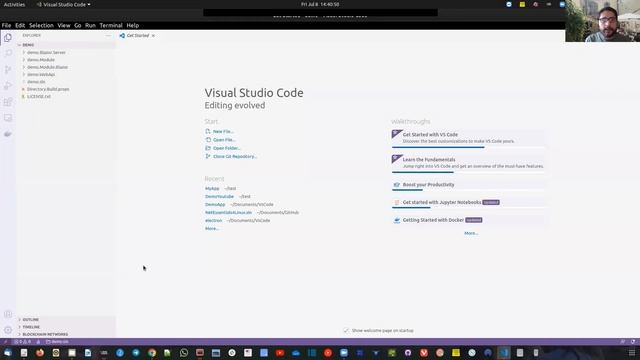
Task: Open Activities overview in top bar
Action: (x=14, y=4)
